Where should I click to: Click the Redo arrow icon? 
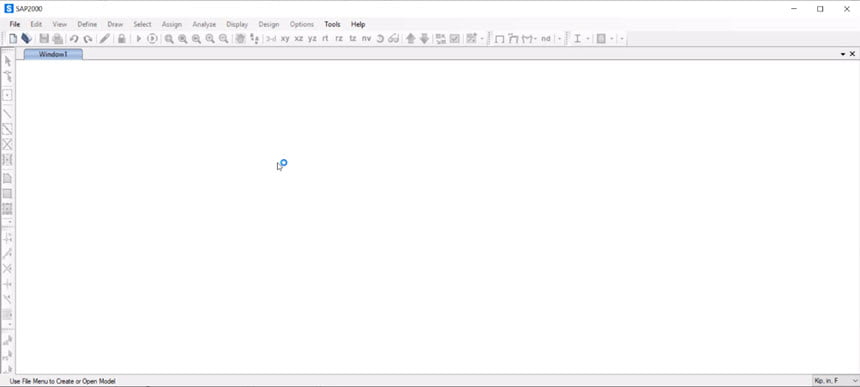click(x=88, y=39)
